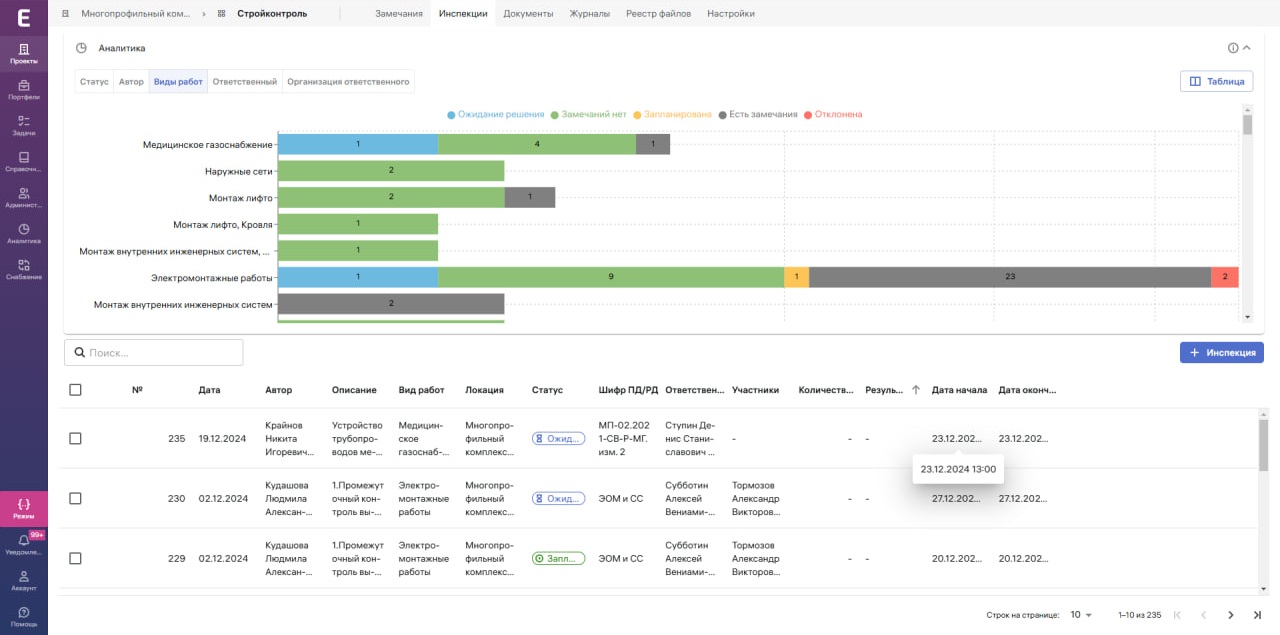Open the rows-per-page dropdown showing 10
1280x635 pixels.
pyautogui.click(x=1081, y=615)
